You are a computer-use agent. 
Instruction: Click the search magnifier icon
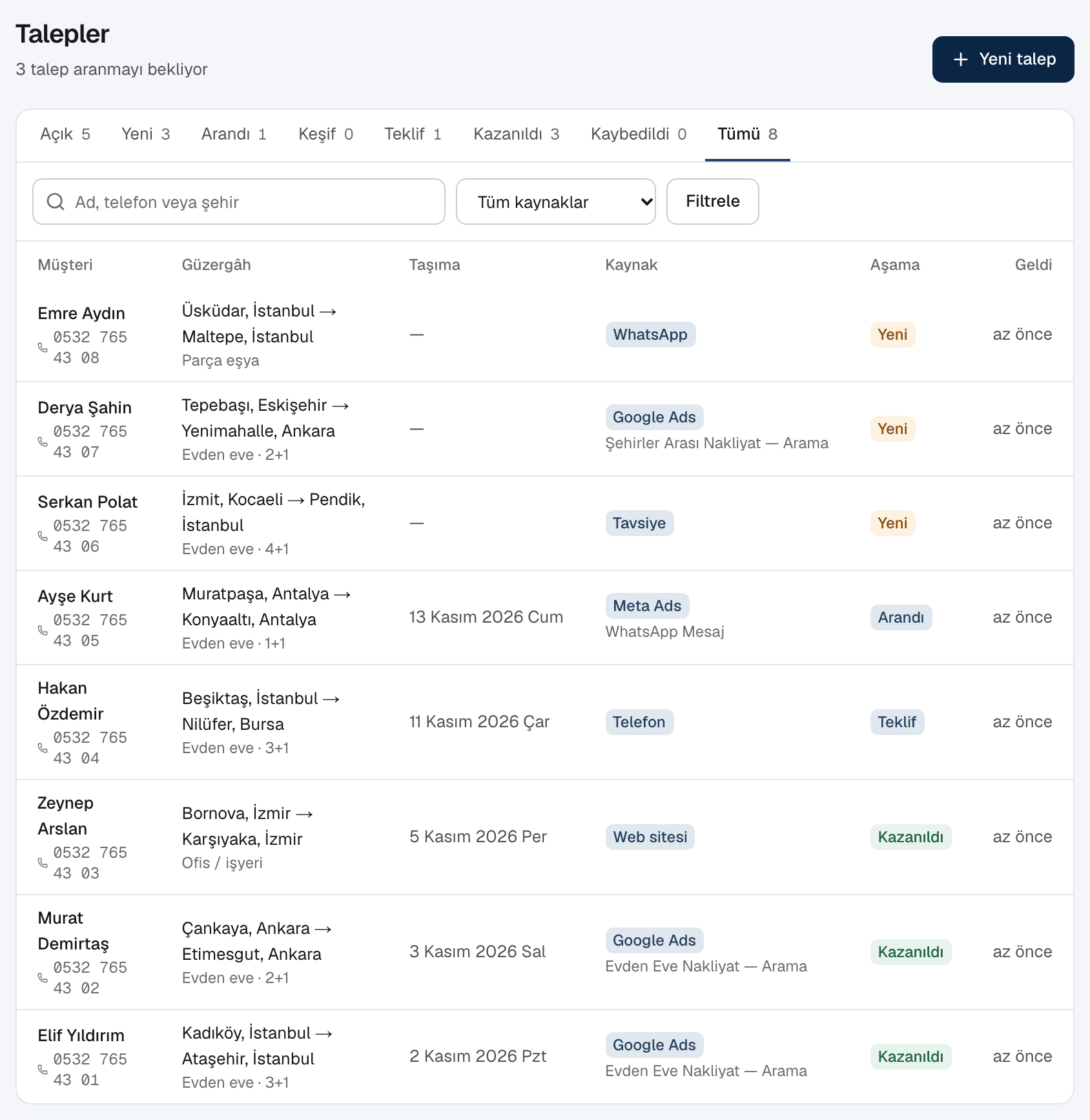click(56, 202)
